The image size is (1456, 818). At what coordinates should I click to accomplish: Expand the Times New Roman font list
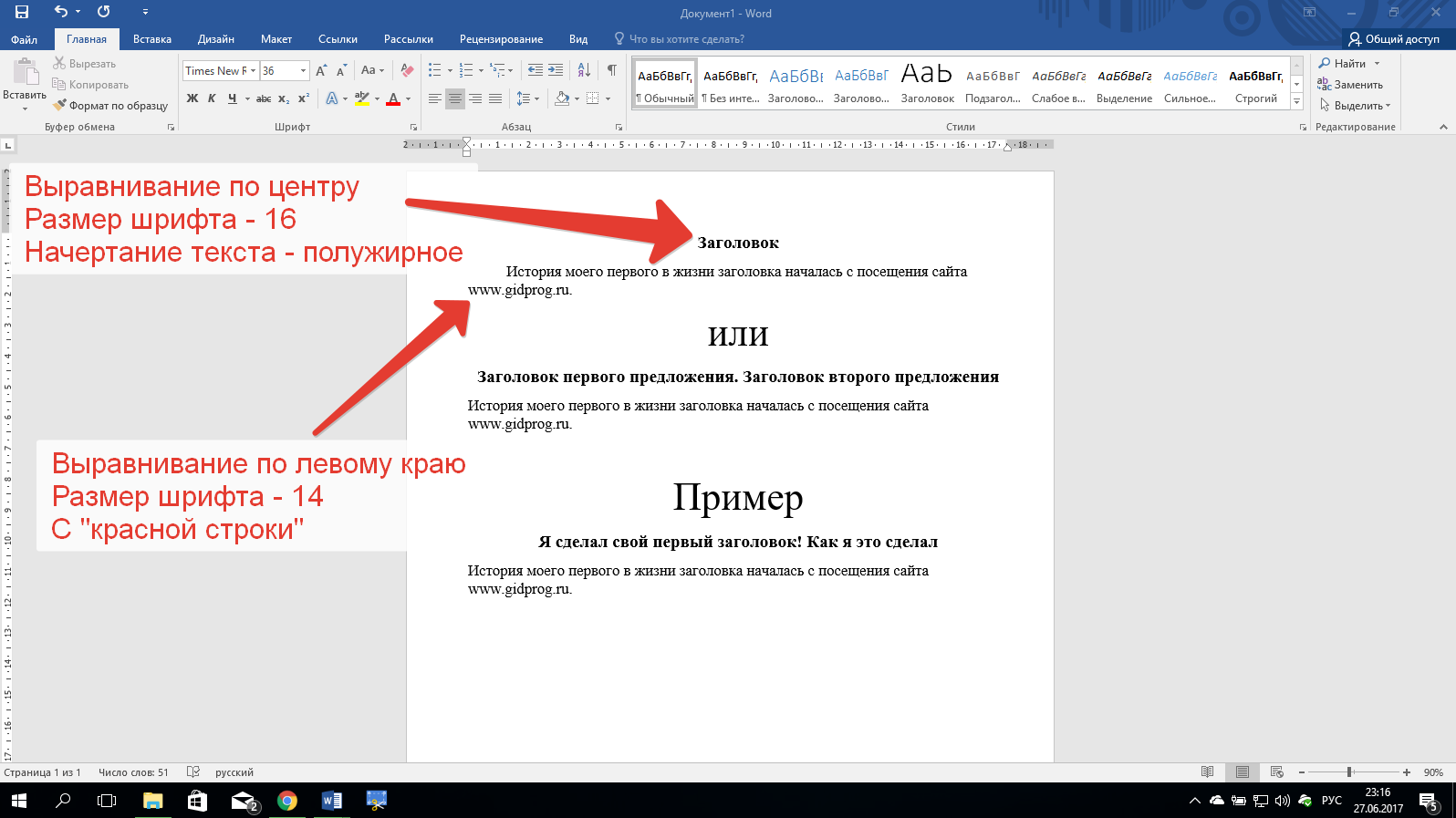(x=253, y=70)
